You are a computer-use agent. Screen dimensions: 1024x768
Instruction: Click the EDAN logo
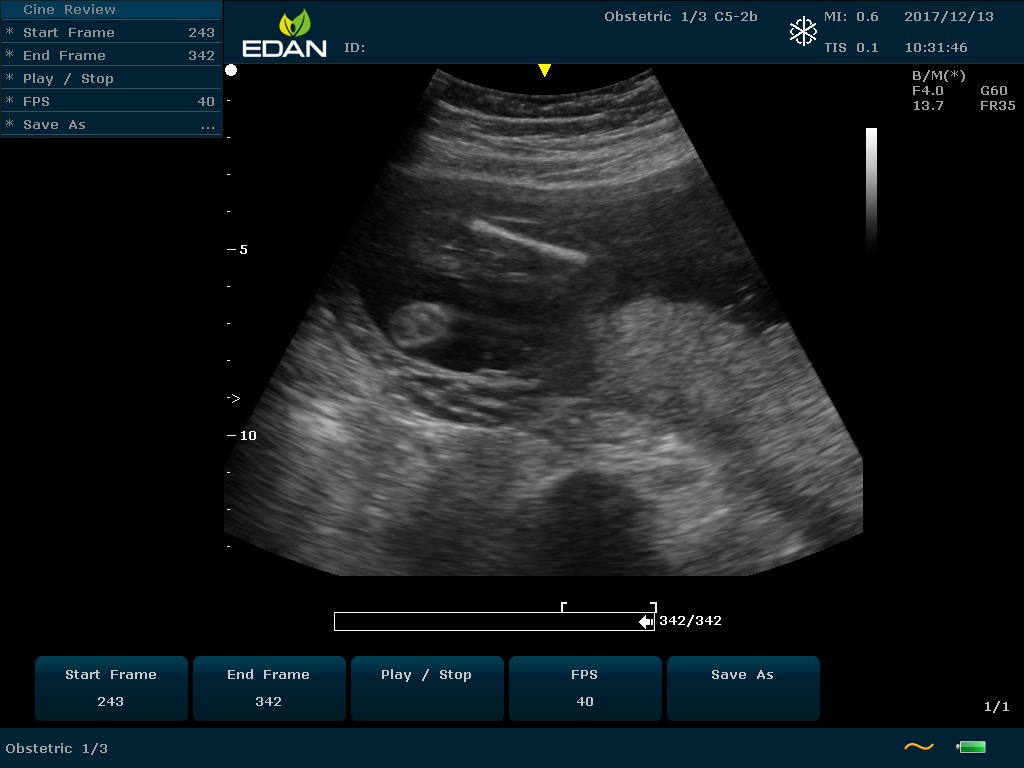(285, 34)
